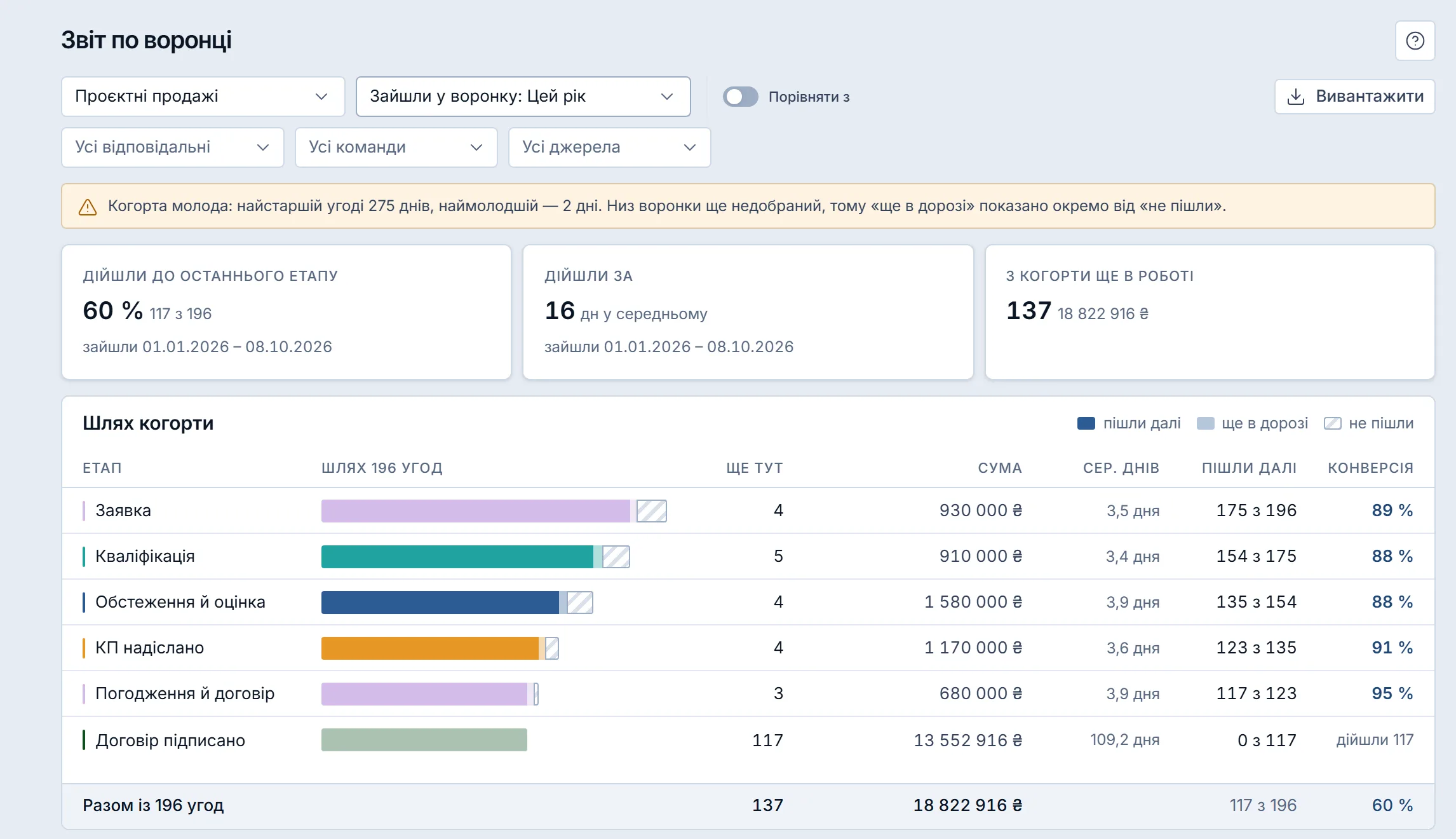Click the Погодження й договір bar

(x=430, y=694)
